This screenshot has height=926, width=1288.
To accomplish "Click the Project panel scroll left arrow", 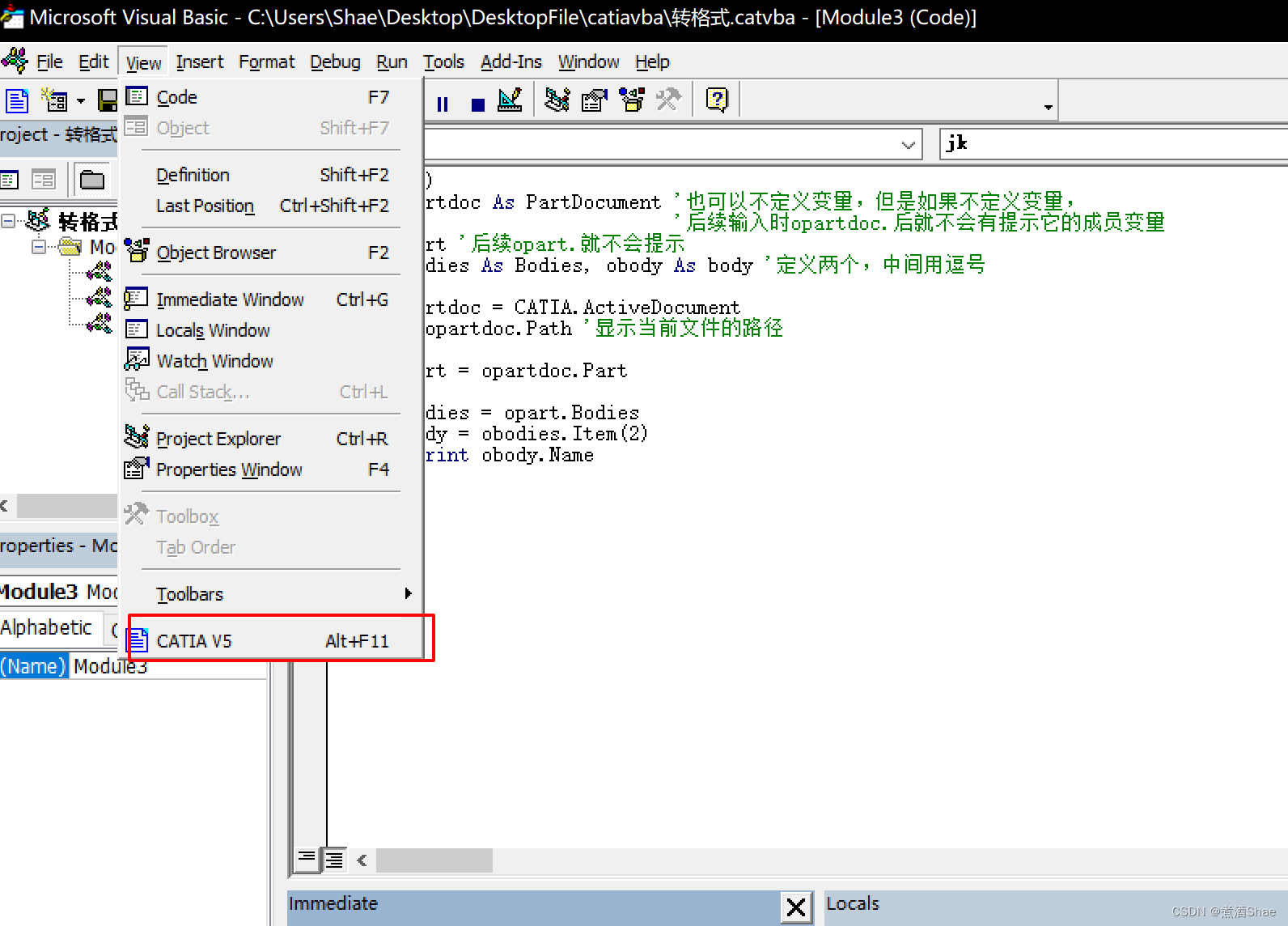I will [x=5, y=506].
